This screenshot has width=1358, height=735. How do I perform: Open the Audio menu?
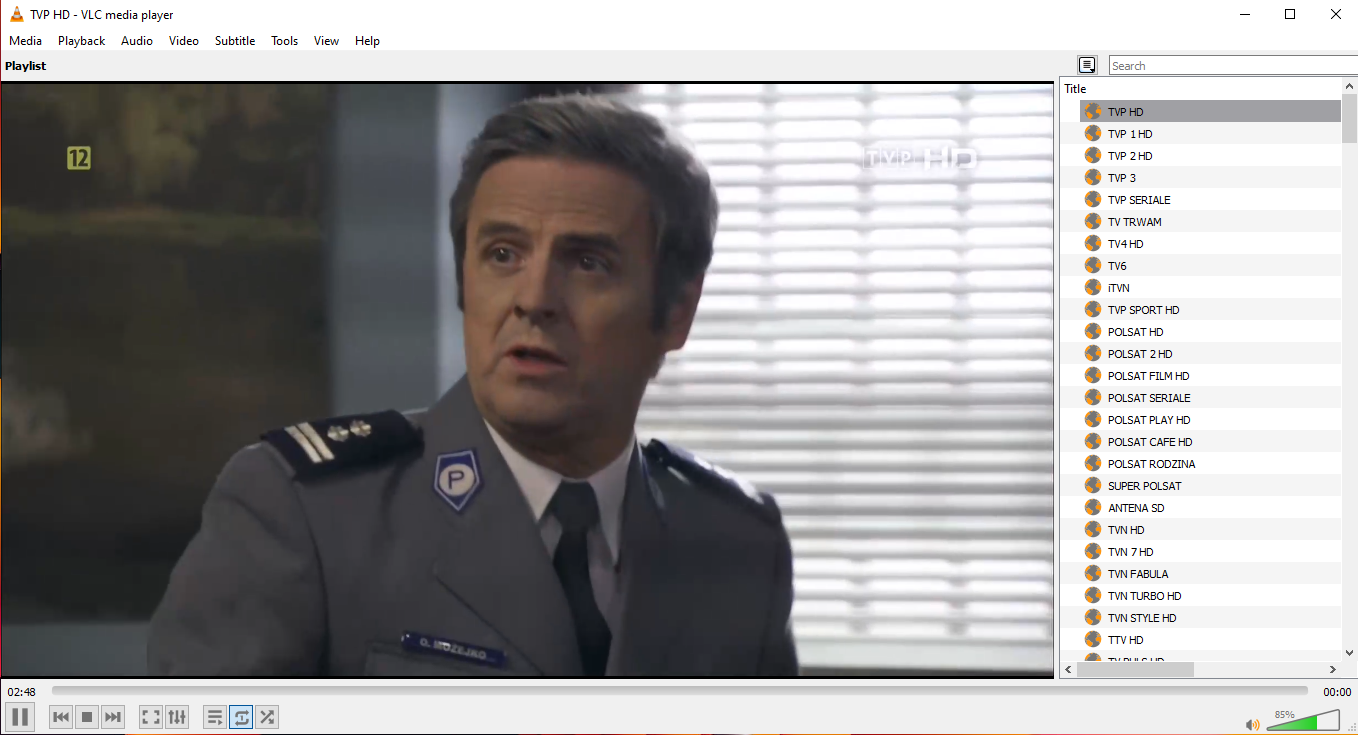tap(137, 41)
